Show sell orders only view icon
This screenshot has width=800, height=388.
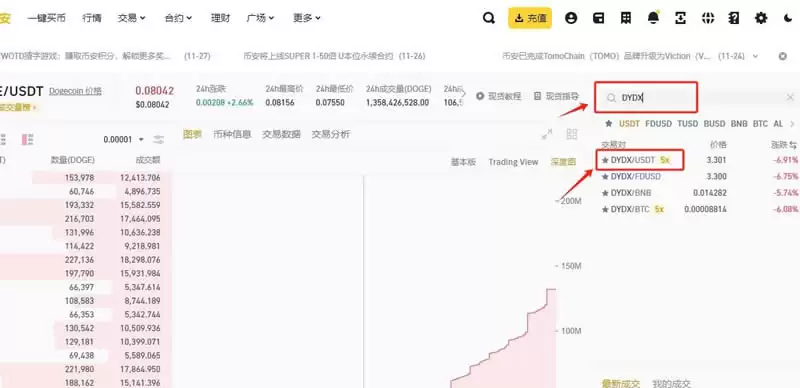pyautogui.click(x=27, y=139)
